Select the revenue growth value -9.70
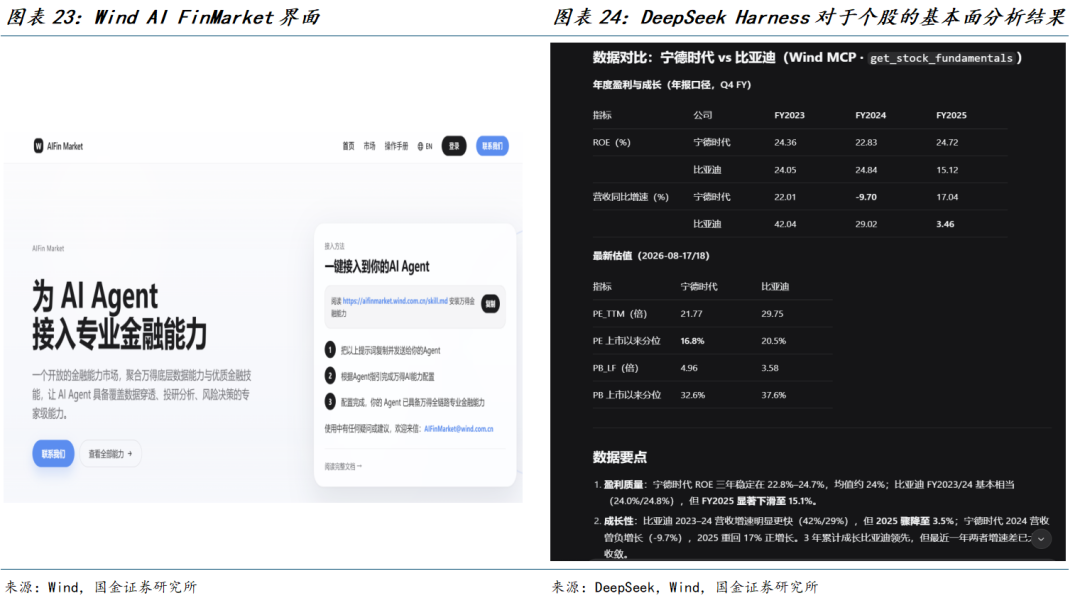Image resolution: width=1080 pixels, height=598 pixels. (866, 197)
